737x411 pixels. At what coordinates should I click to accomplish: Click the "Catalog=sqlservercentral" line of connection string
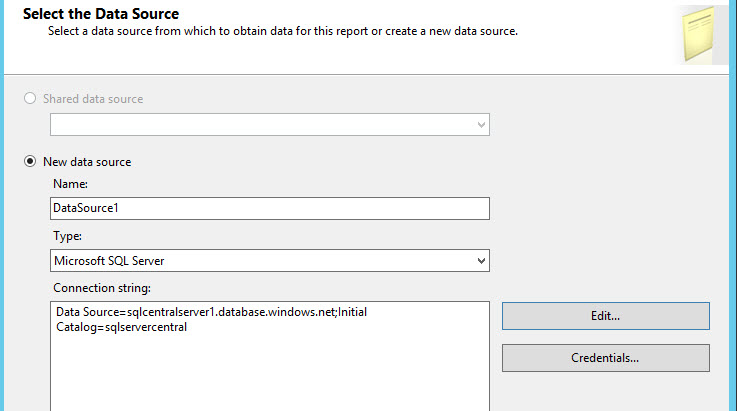[122, 326]
